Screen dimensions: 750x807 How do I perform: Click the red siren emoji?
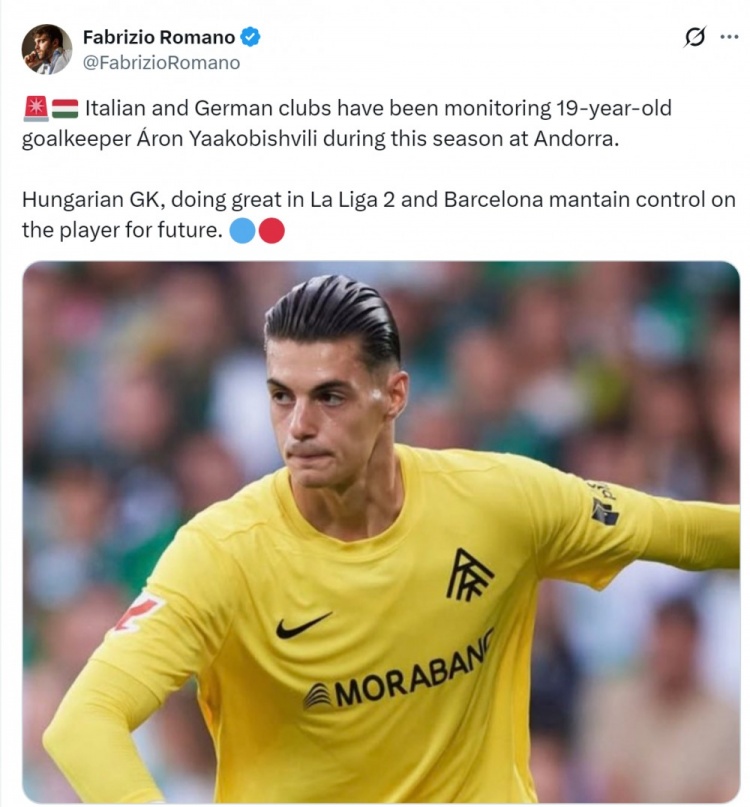36,109
